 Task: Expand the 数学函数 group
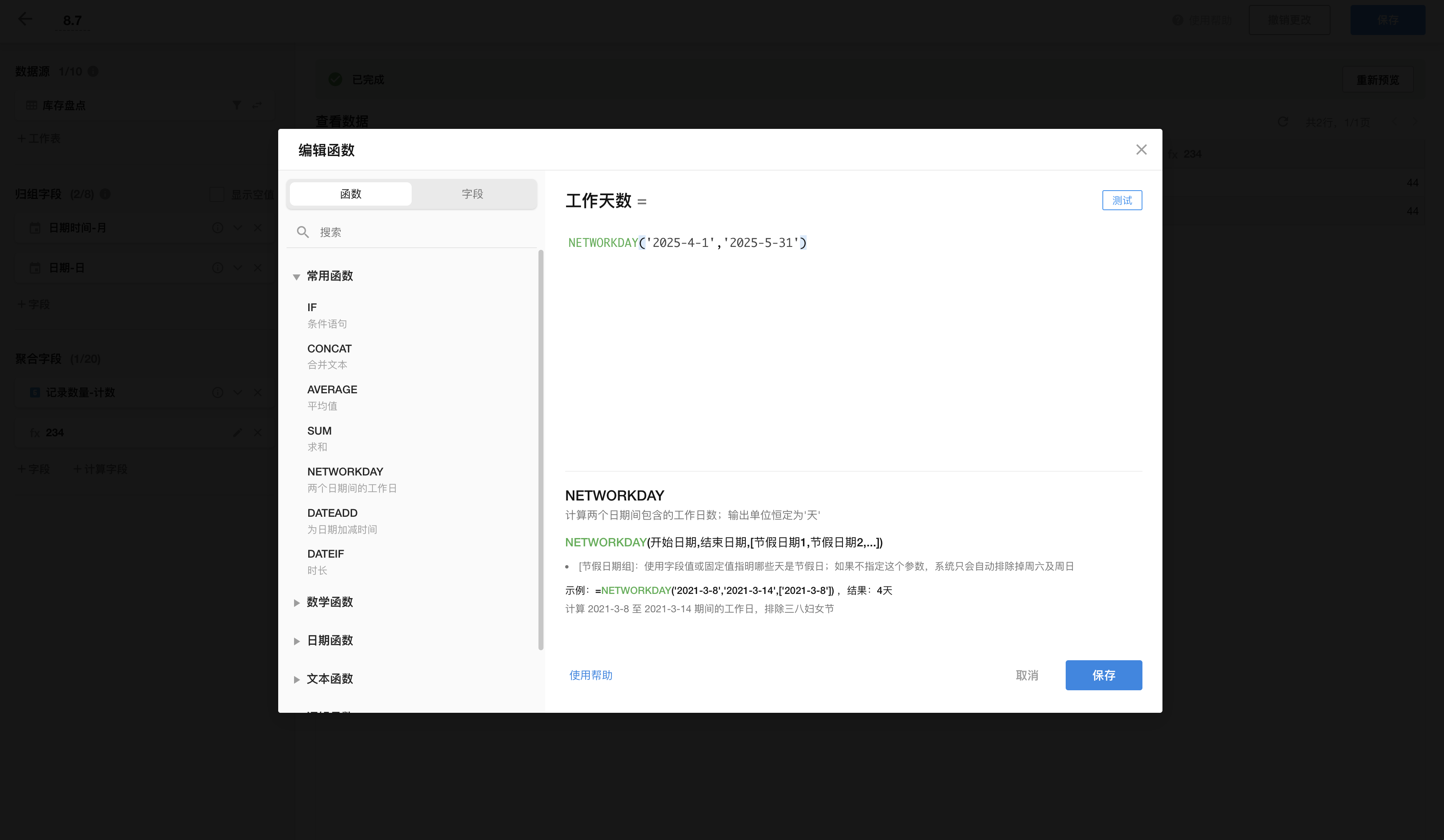pos(296,602)
